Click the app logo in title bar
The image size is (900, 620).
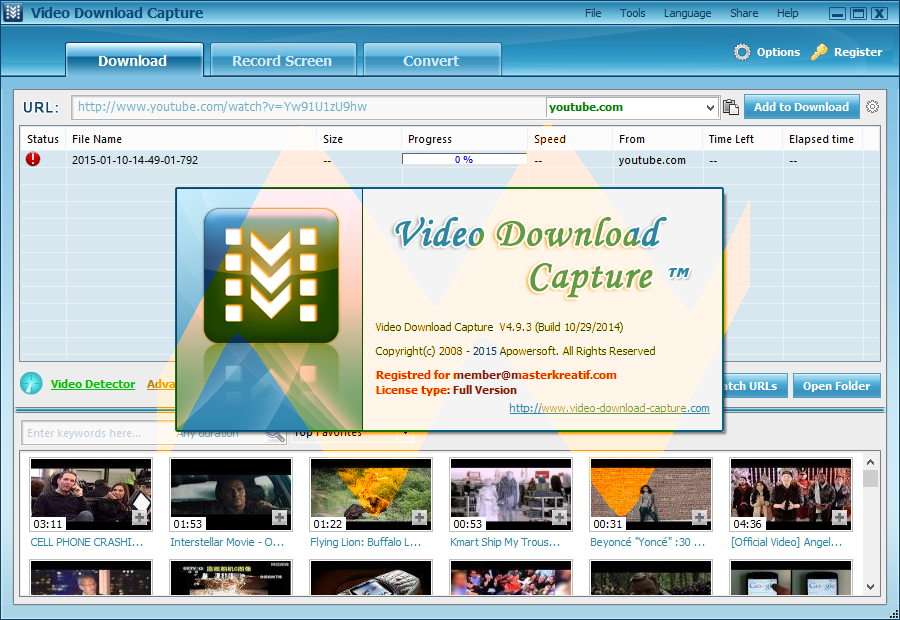[x=13, y=13]
